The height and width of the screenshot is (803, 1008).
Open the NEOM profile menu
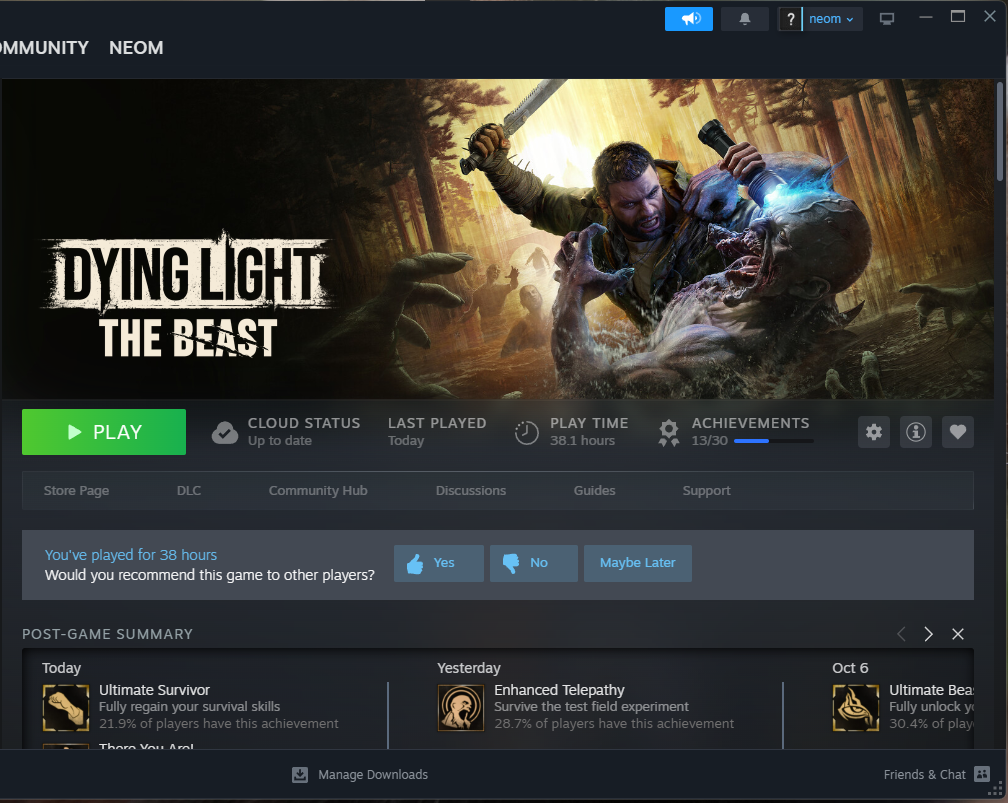click(136, 48)
